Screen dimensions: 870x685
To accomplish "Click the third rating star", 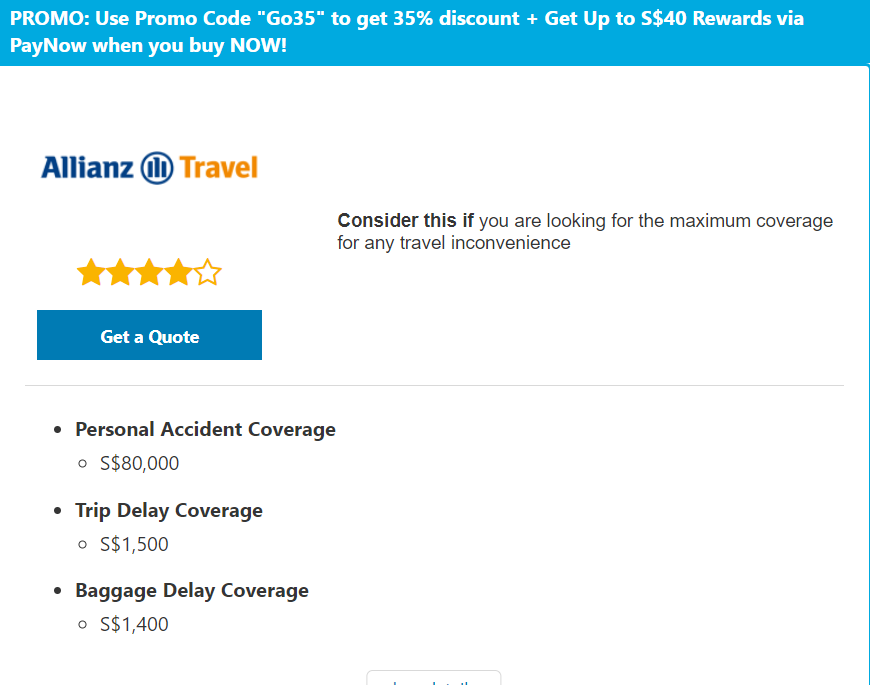I will click(149, 272).
